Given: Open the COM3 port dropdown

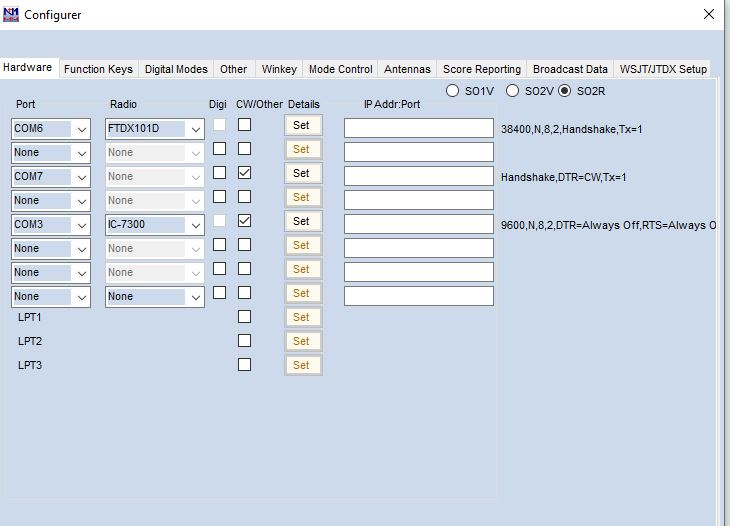Looking at the screenshot, I should pyautogui.click(x=81, y=225).
